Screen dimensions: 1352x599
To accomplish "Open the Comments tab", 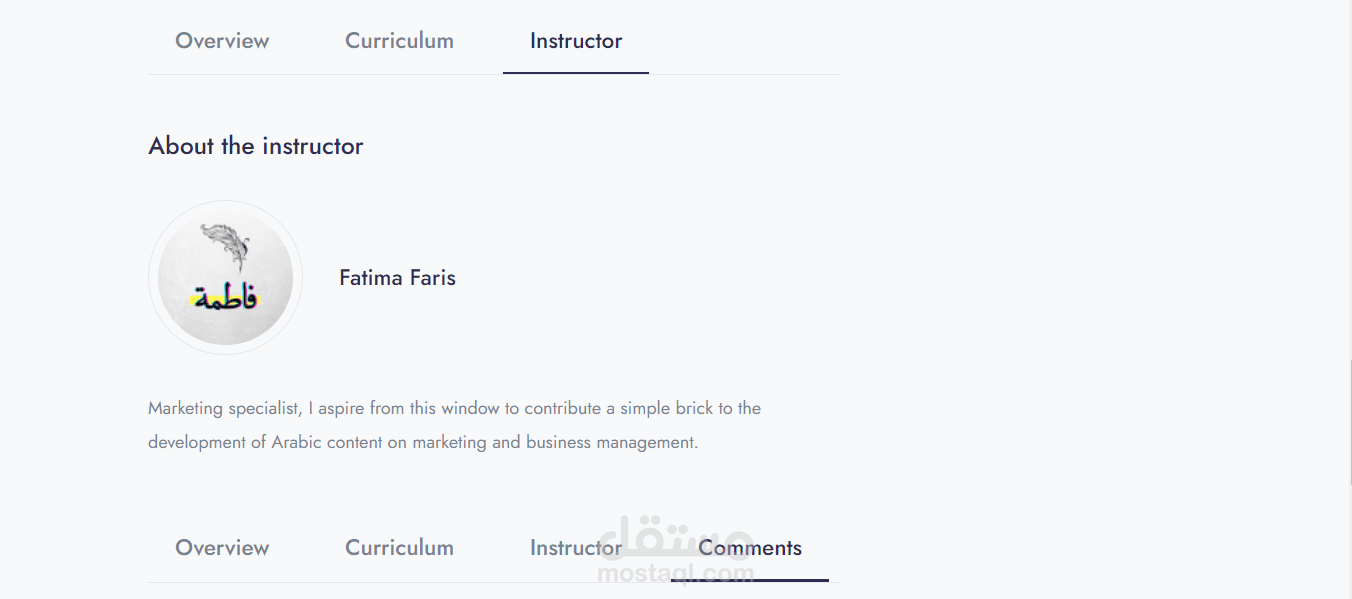I will [x=750, y=548].
